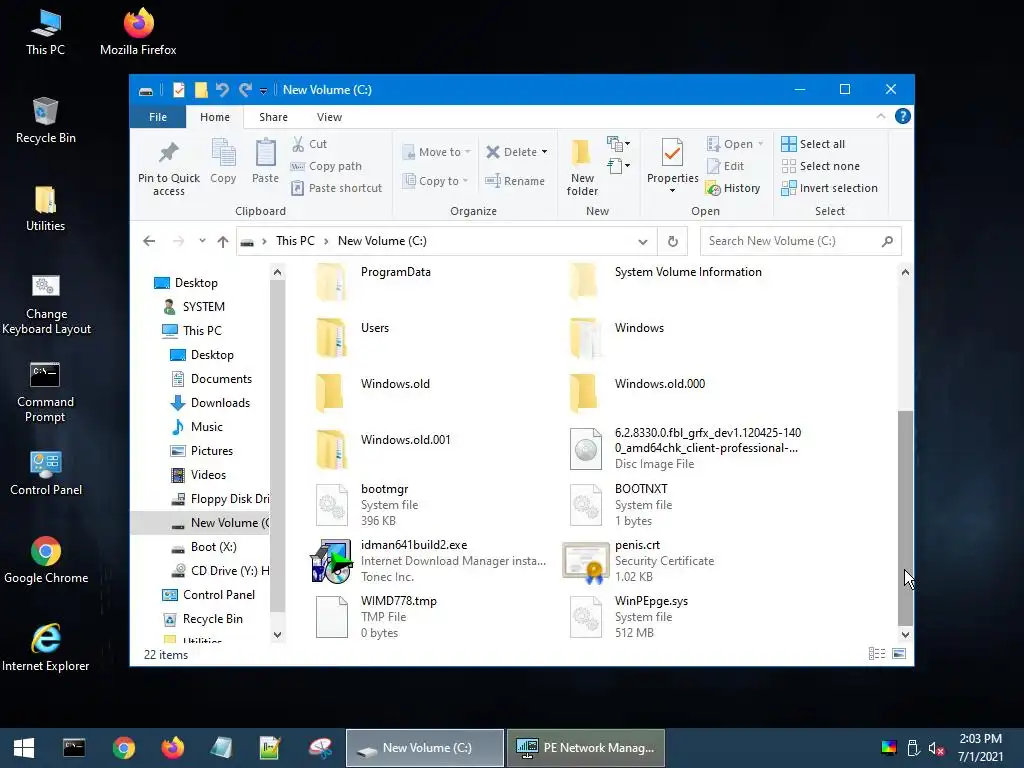Select the idman641build2.exe file

click(429, 561)
